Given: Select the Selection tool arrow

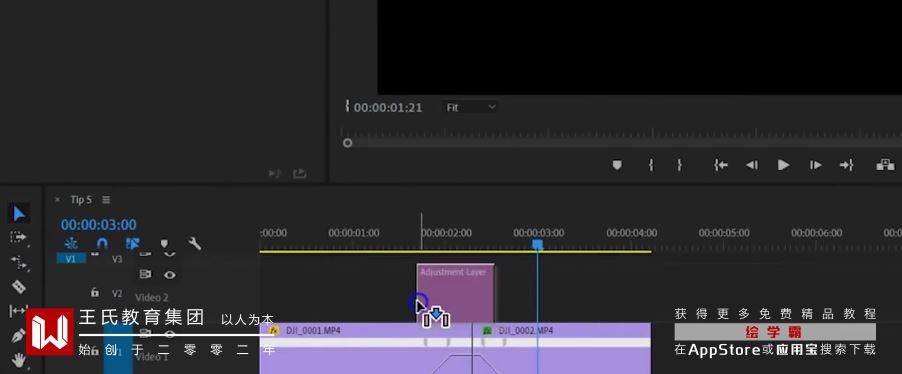Looking at the screenshot, I should click(19, 214).
